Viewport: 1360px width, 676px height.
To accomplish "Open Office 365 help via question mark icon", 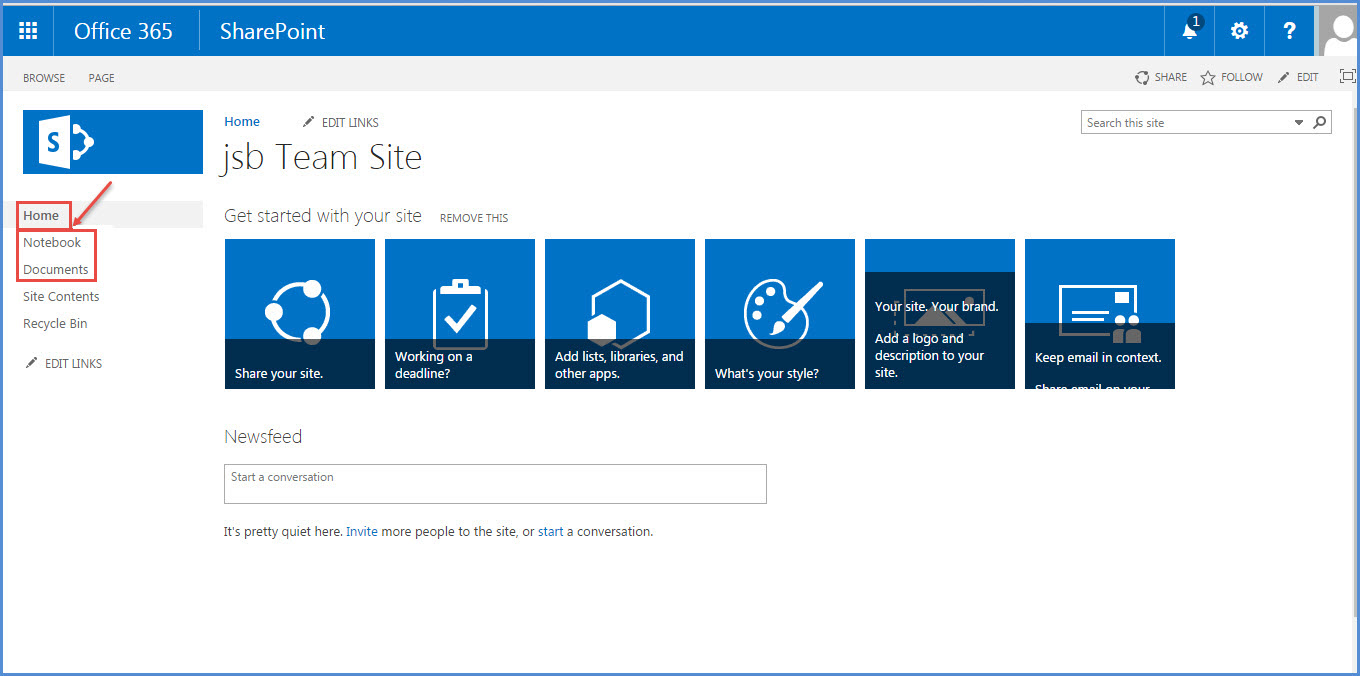I will 1288,30.
